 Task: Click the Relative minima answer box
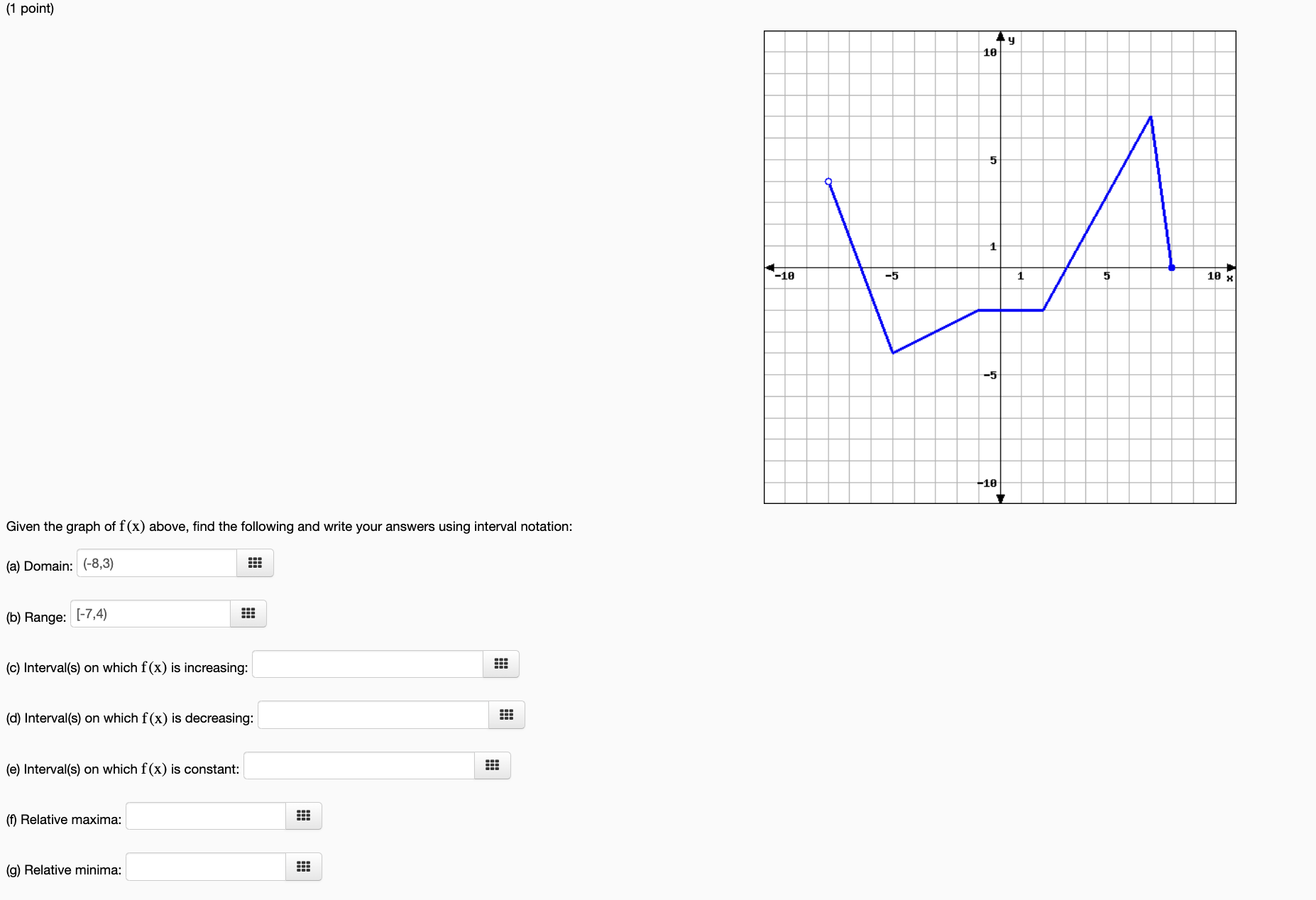pyautogui.click(x=204, y=867)
